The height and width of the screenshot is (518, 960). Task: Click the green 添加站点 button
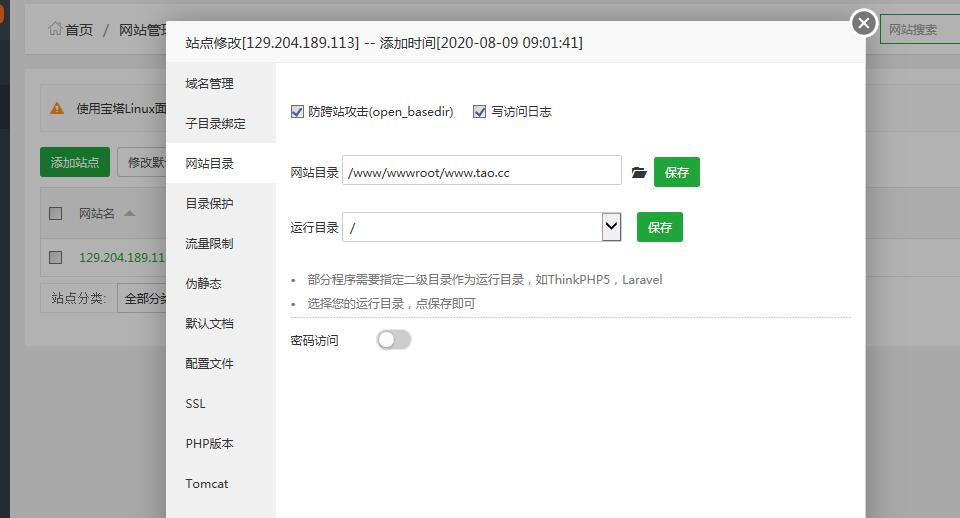click(75, 162)
